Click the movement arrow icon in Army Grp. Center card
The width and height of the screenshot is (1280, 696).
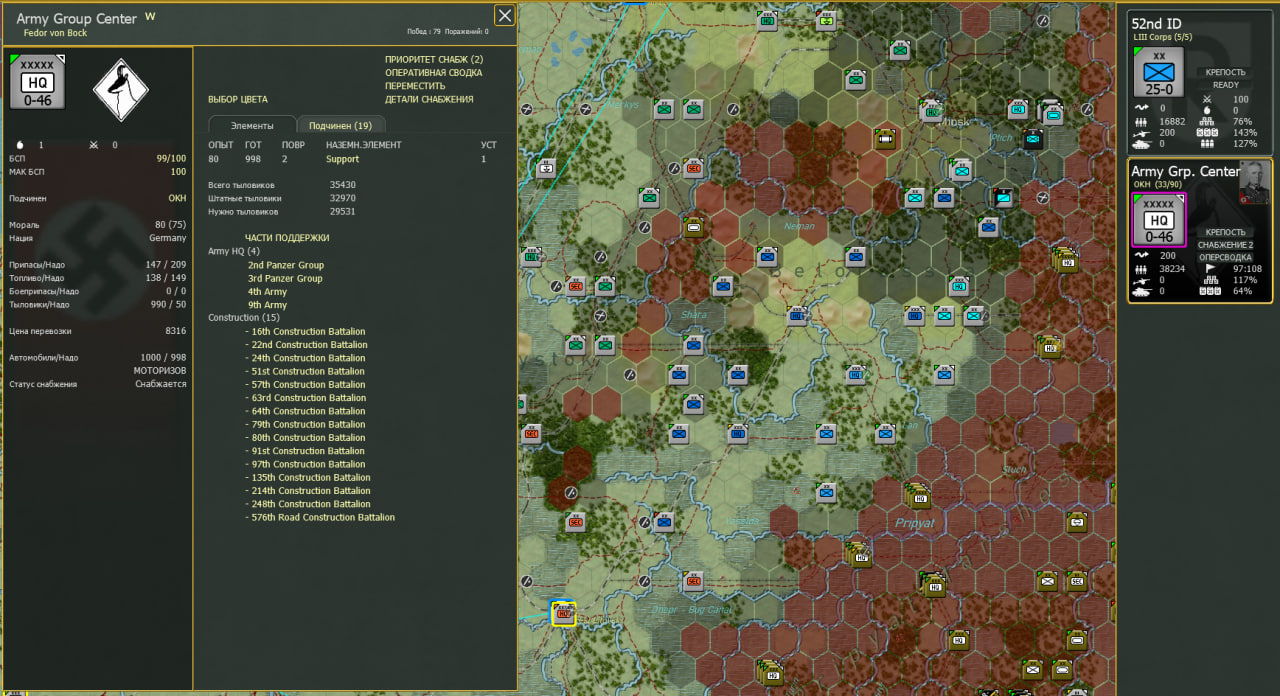(x=1141, y=256)
